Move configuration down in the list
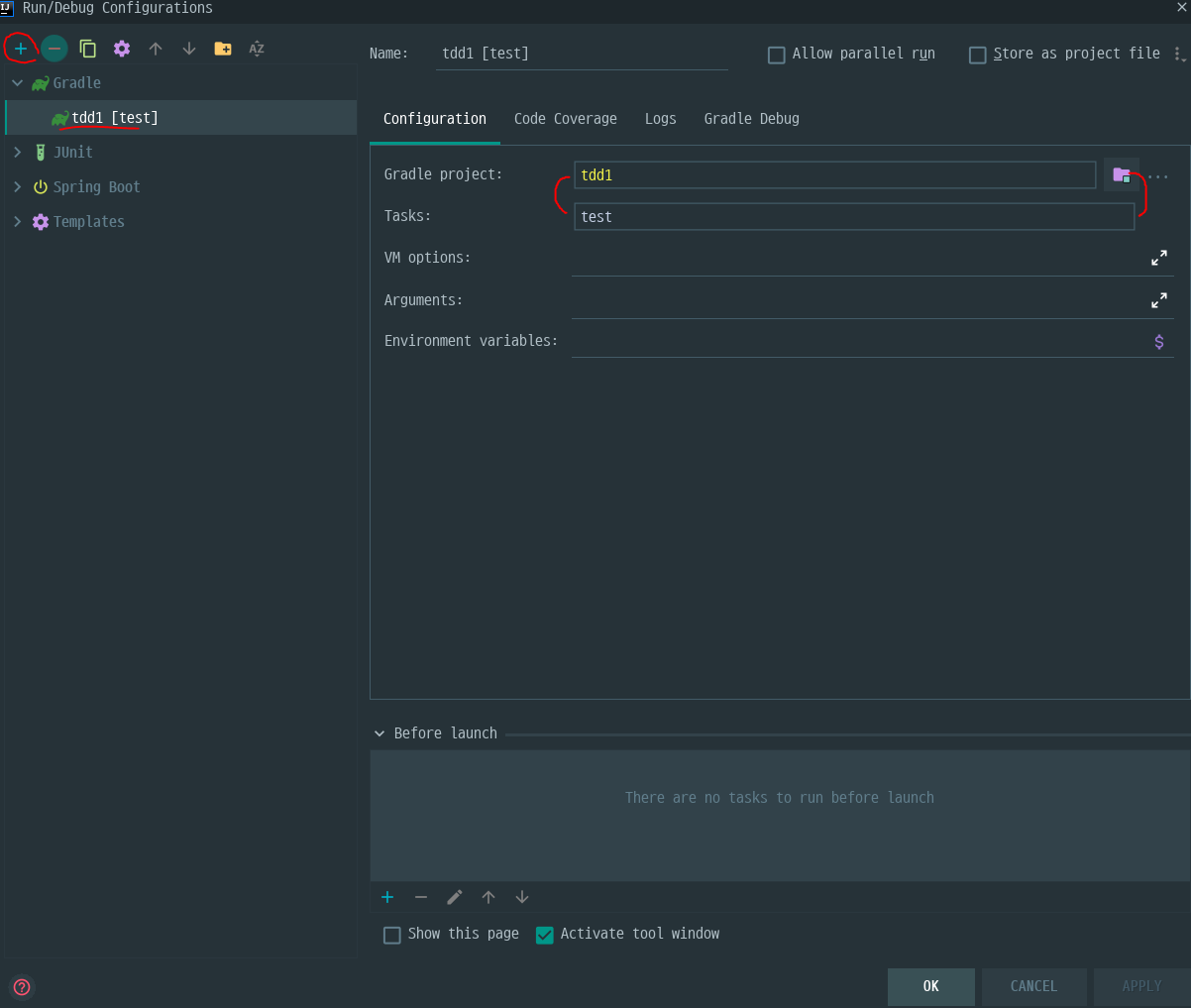This screenshot has width=1191, height=1008. (x=189, y=49)
